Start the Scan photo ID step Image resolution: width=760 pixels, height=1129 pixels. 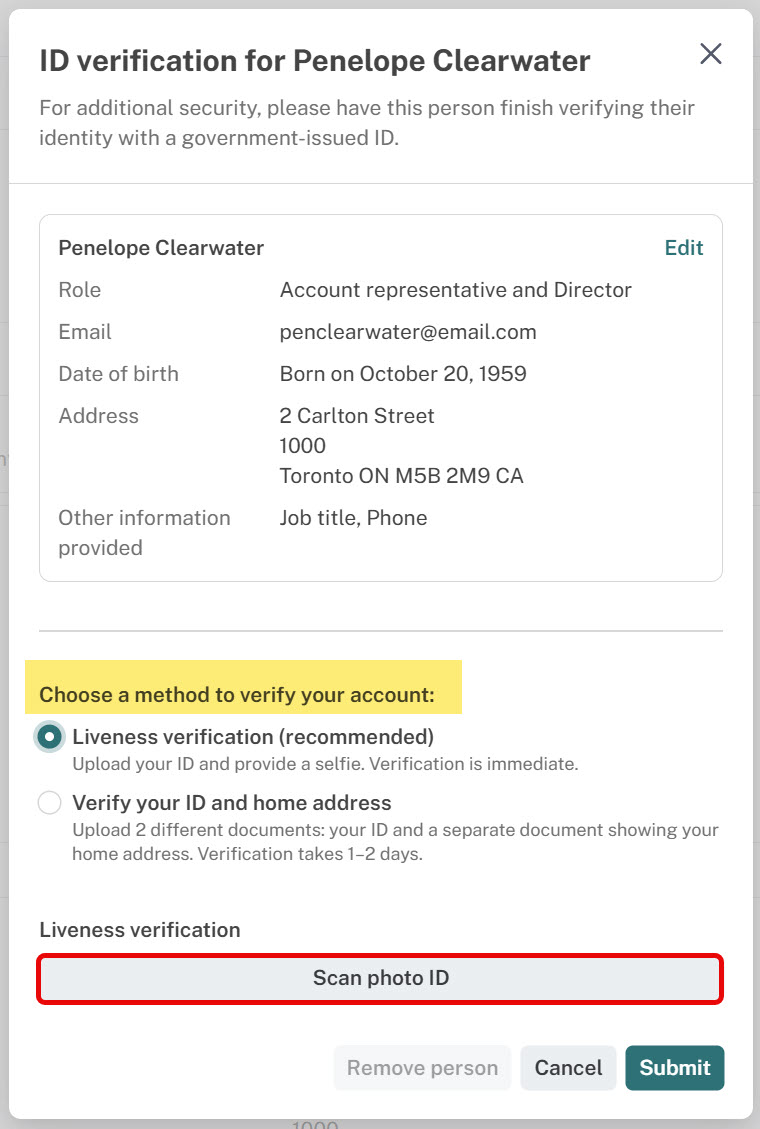click(x=380, y=978)
